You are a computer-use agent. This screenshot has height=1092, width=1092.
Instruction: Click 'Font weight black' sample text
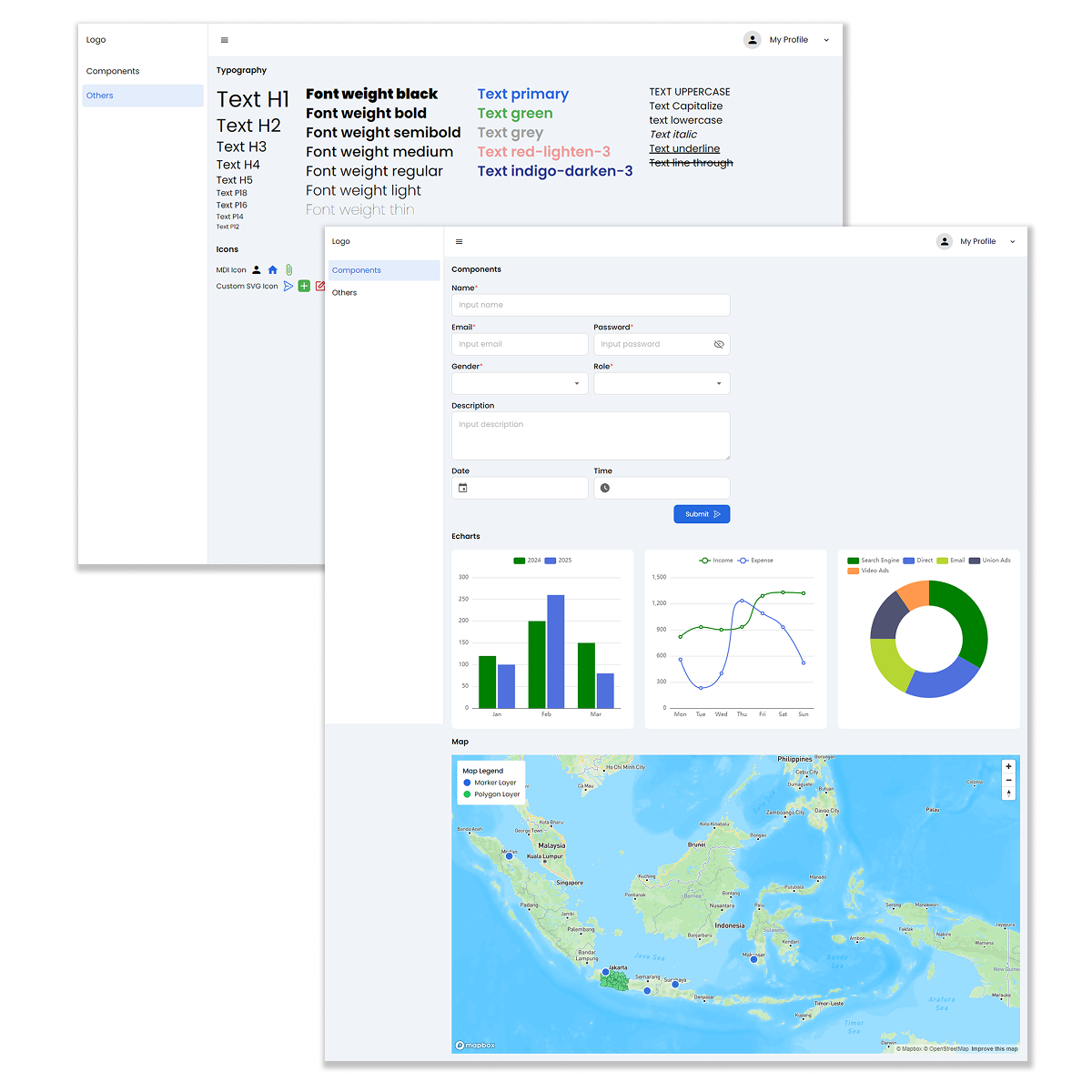(371, 94)
